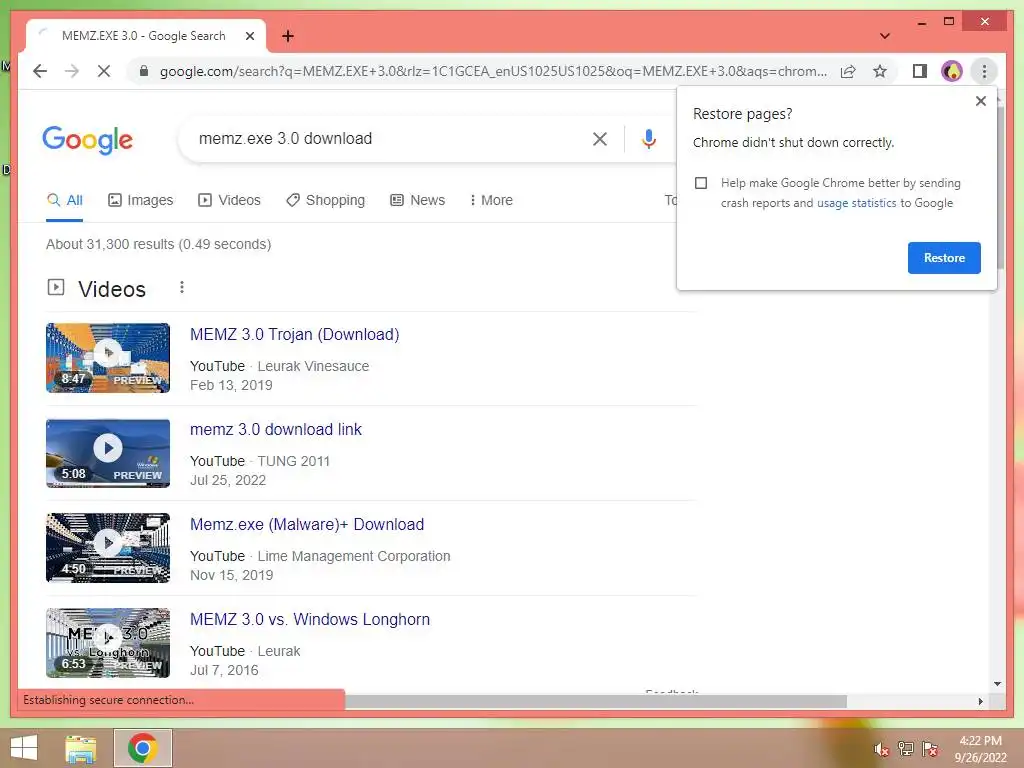Select the All results tab
Viewport: 1024px width, 768px height.
click(x=65, y=200)
